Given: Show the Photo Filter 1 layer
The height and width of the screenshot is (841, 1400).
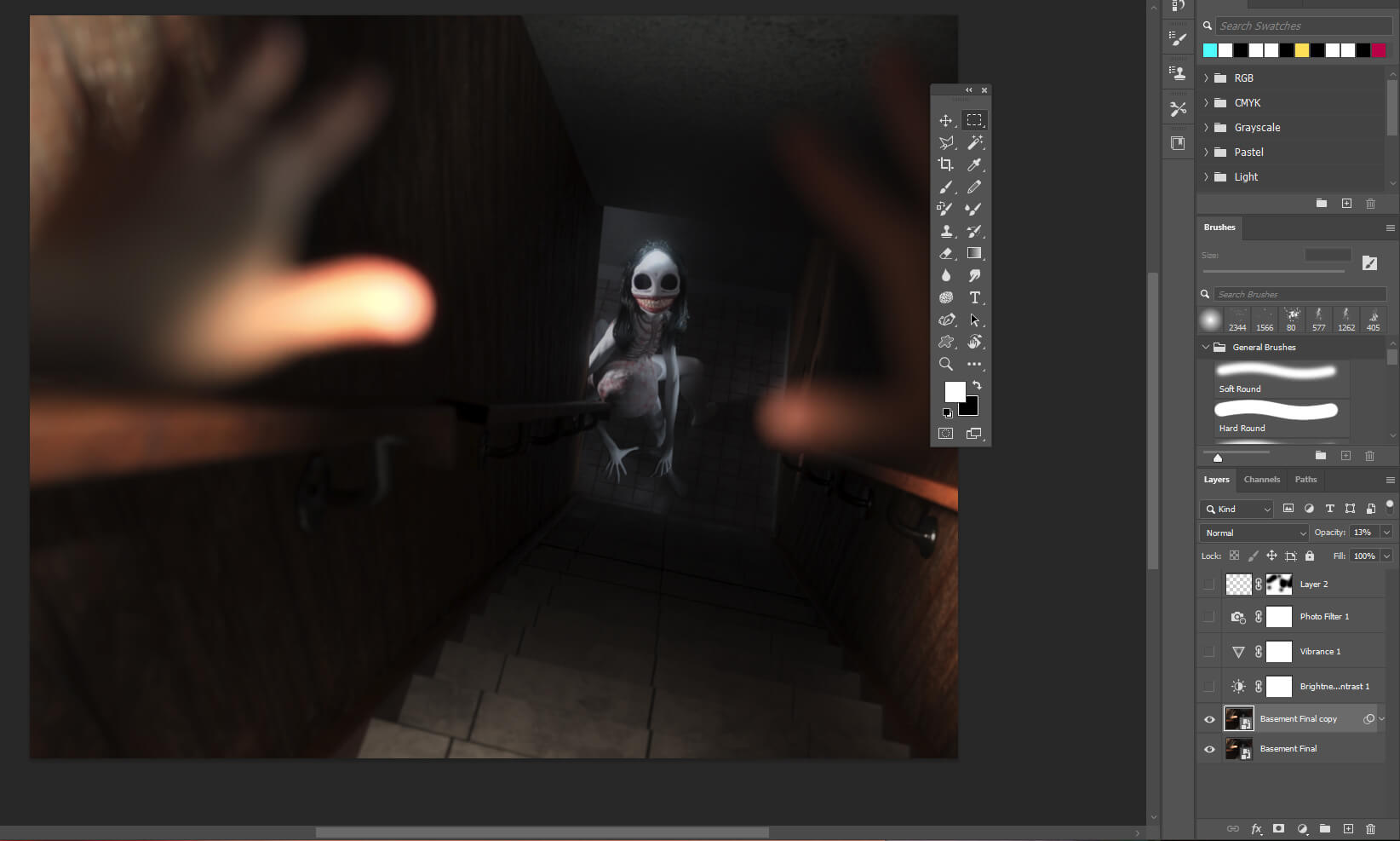Looking at the screenshot, I should [1209, 617].
